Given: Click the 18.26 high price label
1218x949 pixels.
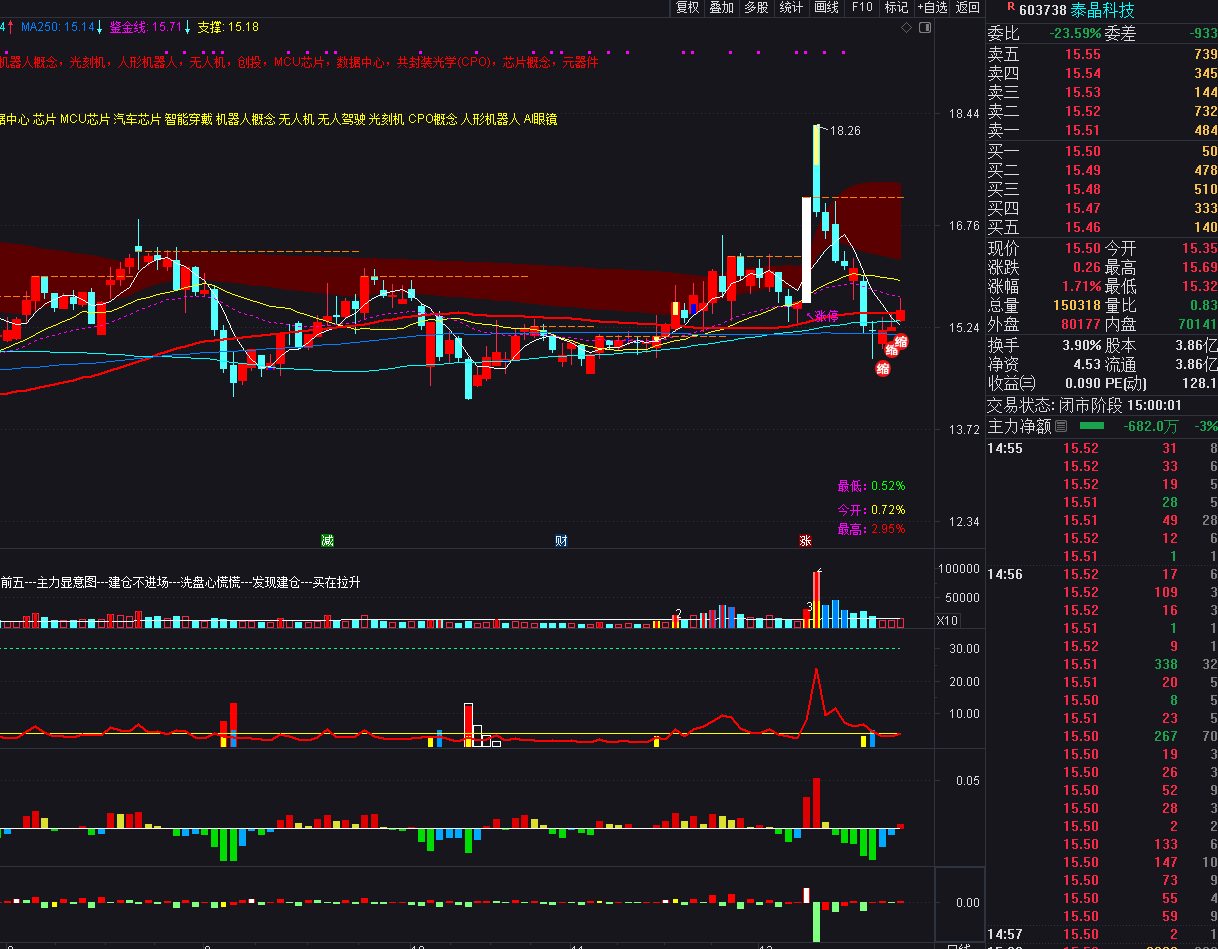Looking at the screenshot, I should (x=845, y=131).
